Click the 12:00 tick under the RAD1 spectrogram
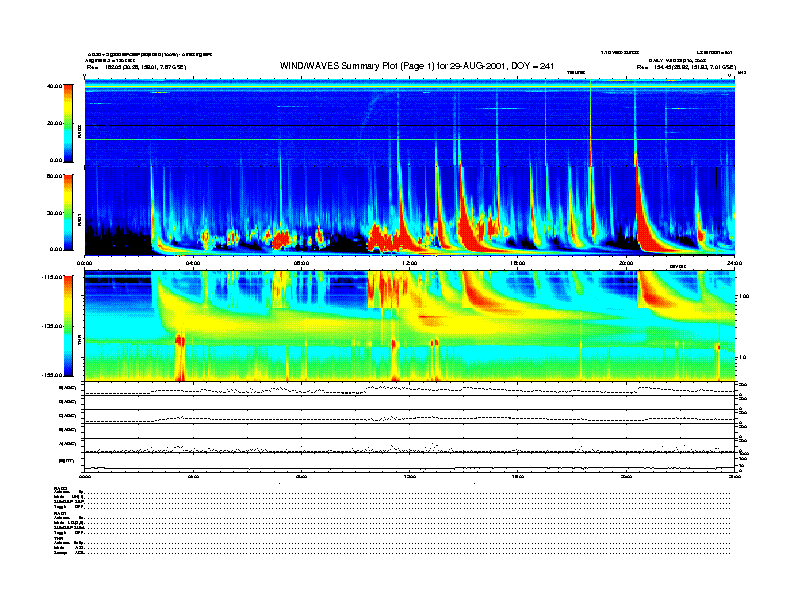 pos(409,263)
